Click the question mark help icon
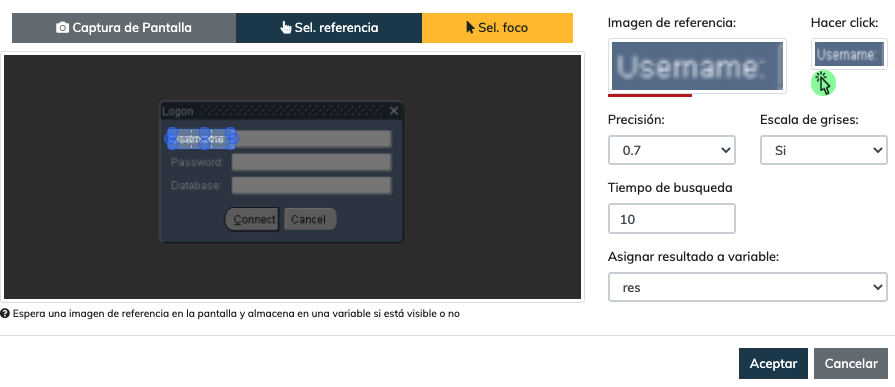 click(5, 313)
